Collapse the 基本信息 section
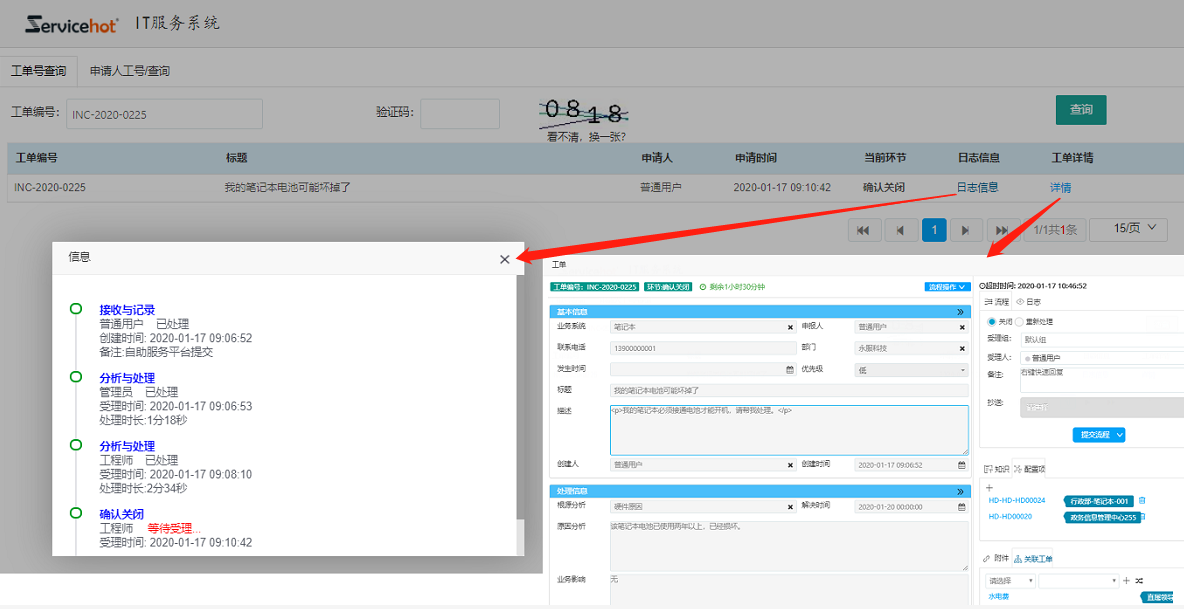The height and width of the screenshot is (609, 1184). coord(960,312)
